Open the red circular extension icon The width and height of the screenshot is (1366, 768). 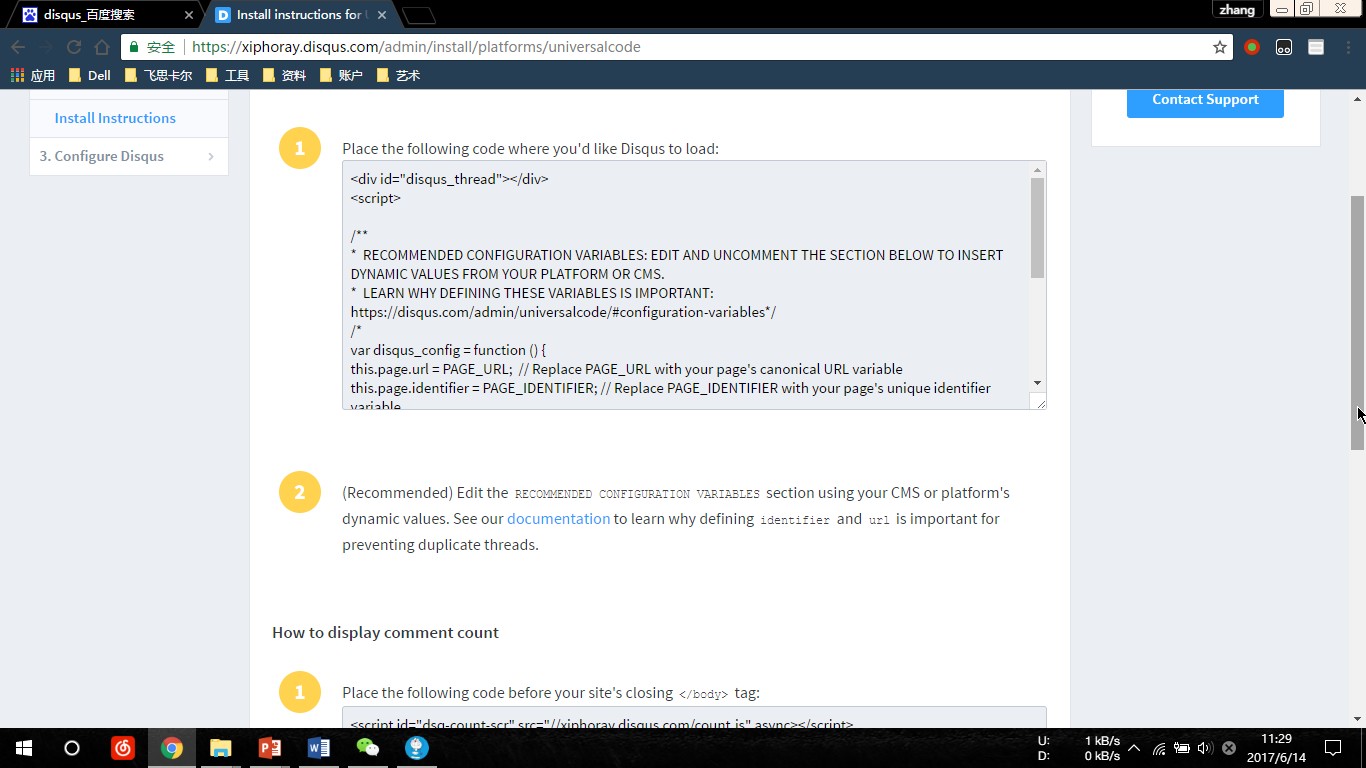tap(1252, 47)
